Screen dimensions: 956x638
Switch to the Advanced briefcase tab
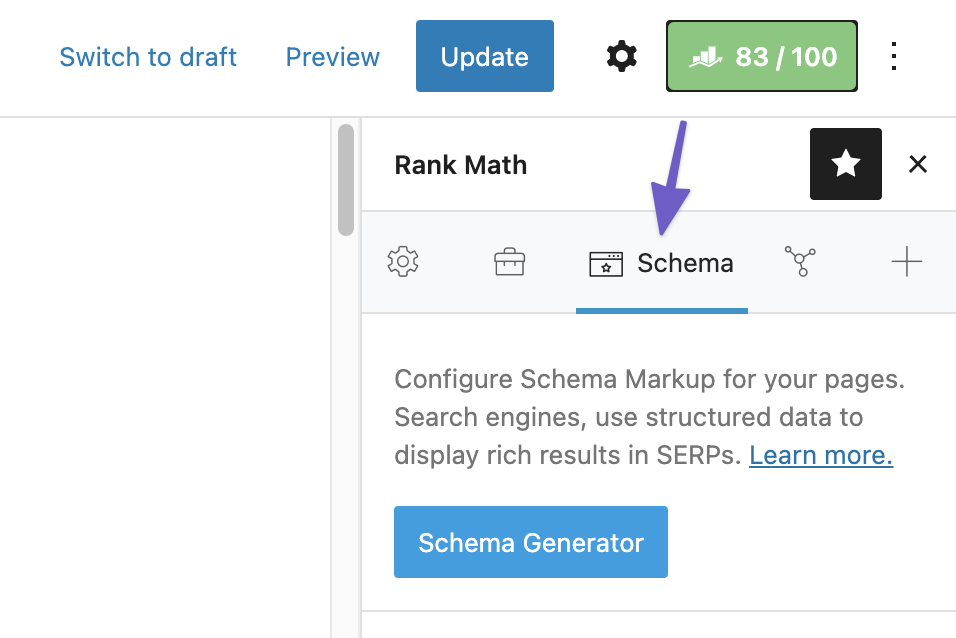(510, 263)
